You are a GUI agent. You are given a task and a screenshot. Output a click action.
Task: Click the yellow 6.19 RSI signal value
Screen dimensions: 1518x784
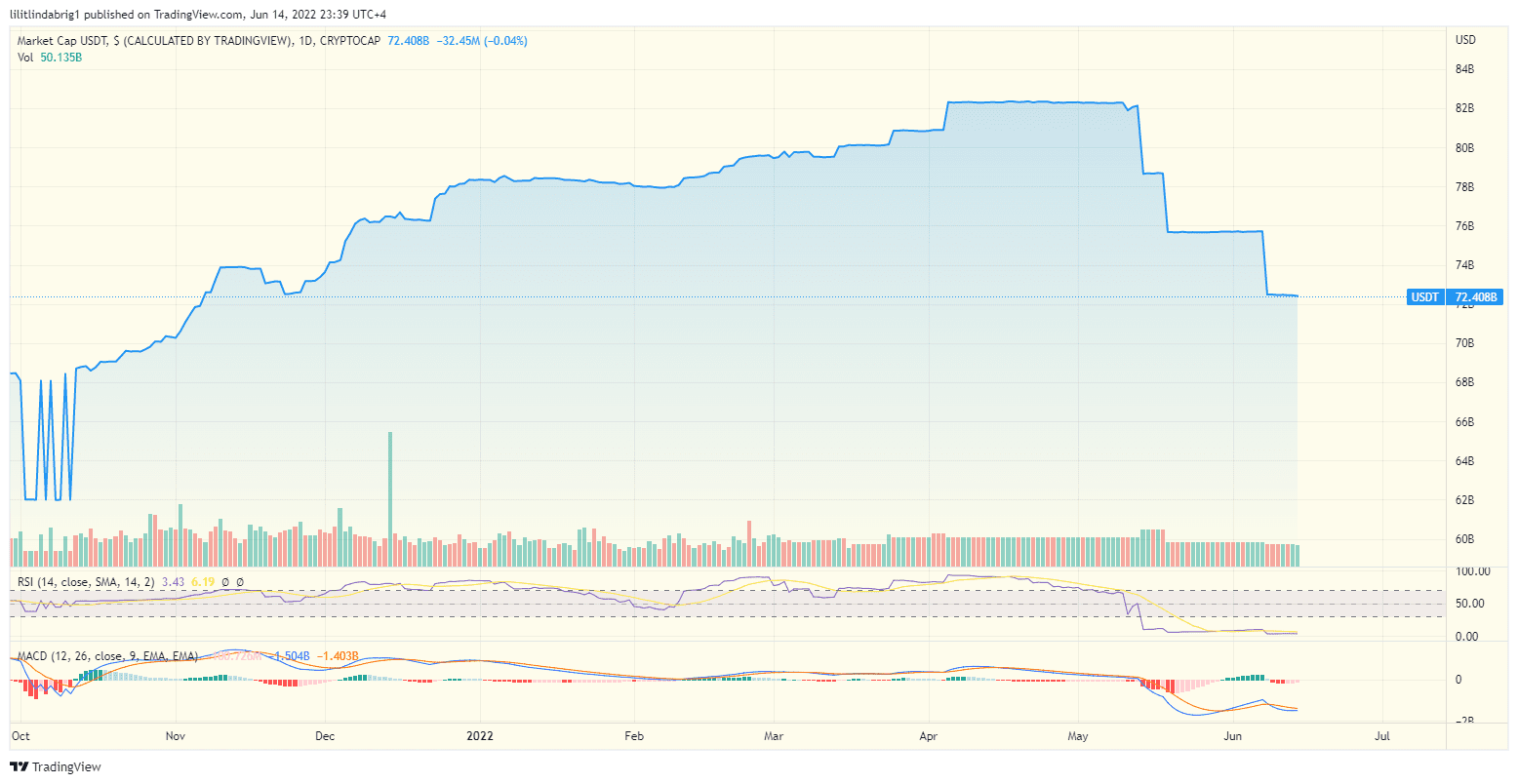203,581
